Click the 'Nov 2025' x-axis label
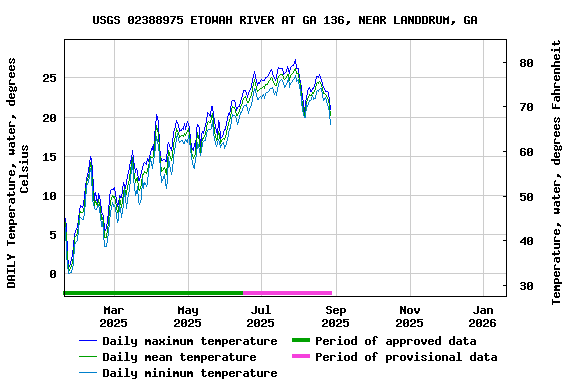 coord(410,316)
